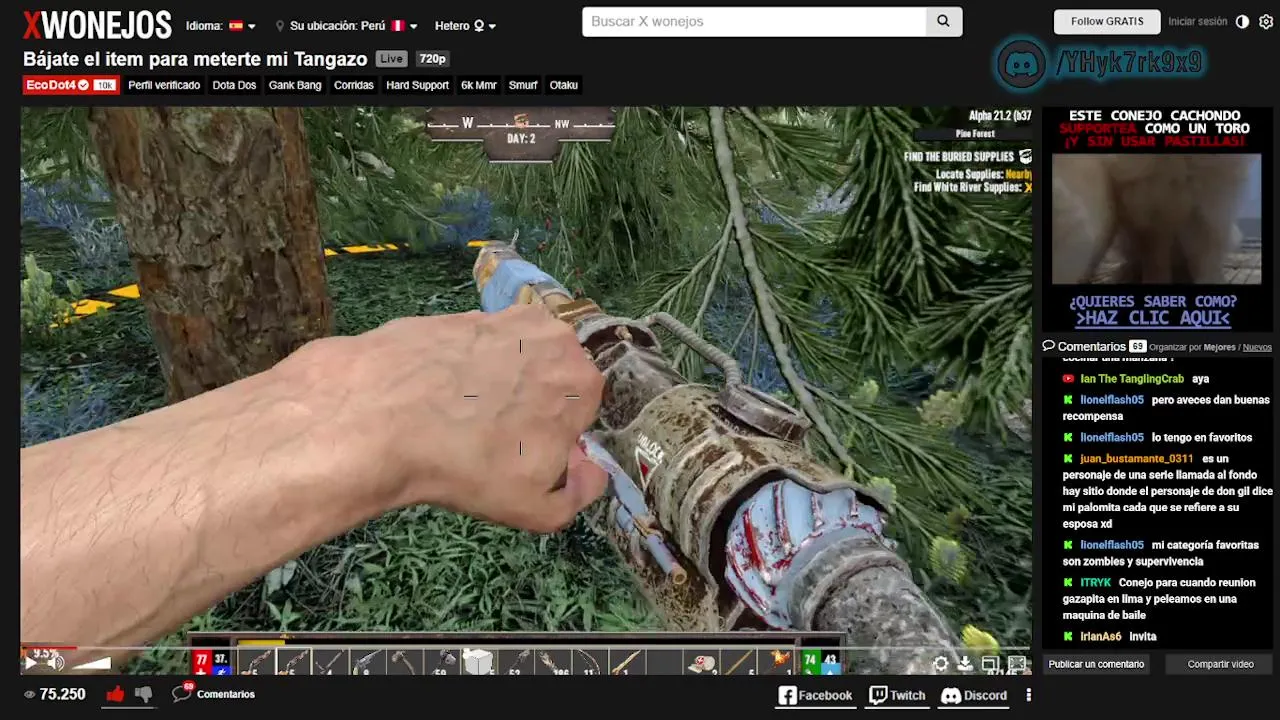1280x720 pixels.
Task: Click Publicar un comentario button
Action: click(1096, 664)
